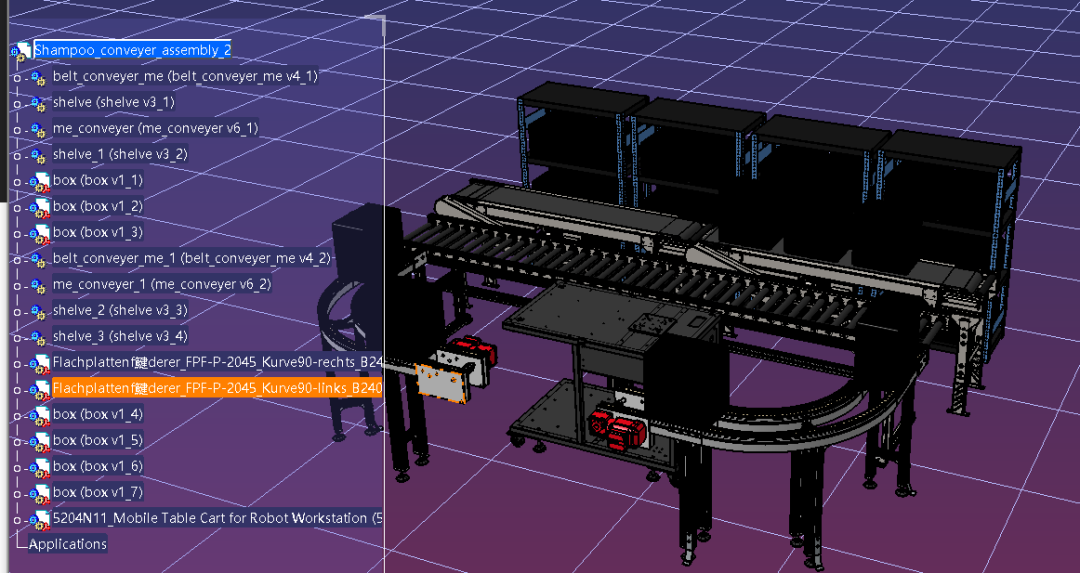Select 'box (box v1_5)' label

tap(98, 440)
